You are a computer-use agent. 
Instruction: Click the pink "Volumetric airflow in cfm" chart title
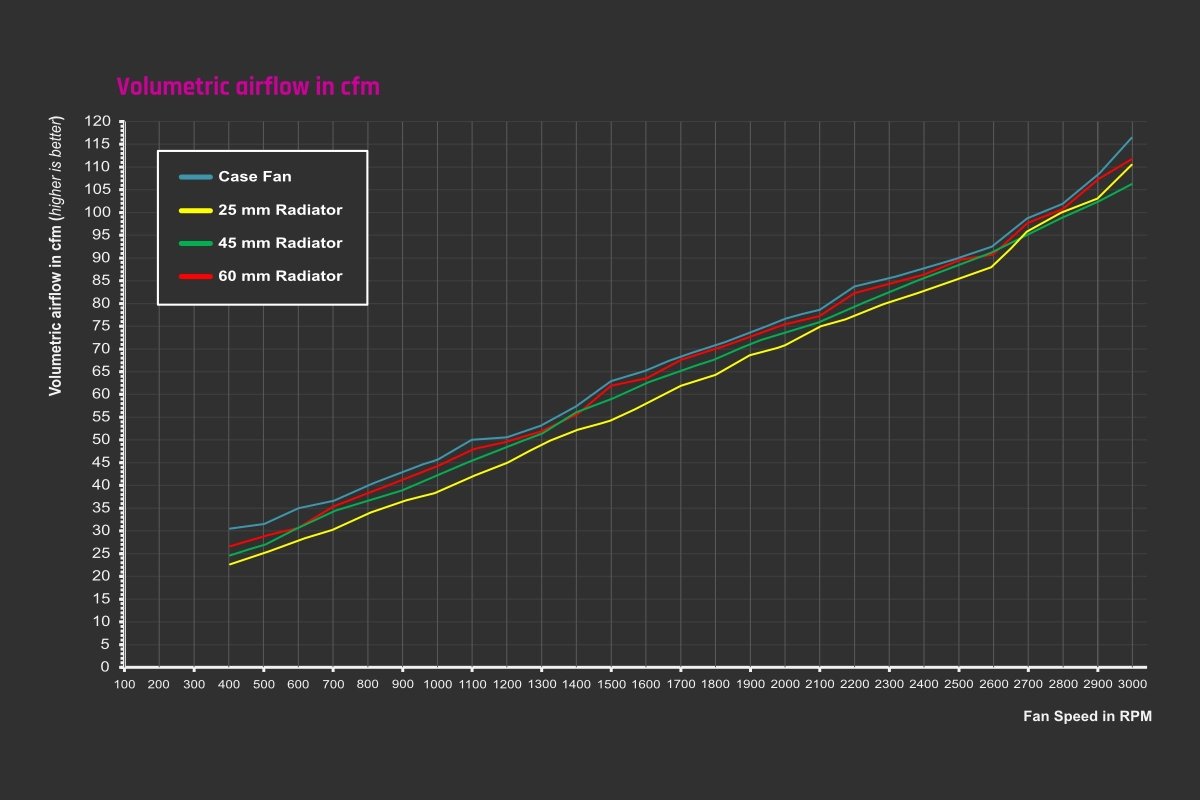[248, 87]
